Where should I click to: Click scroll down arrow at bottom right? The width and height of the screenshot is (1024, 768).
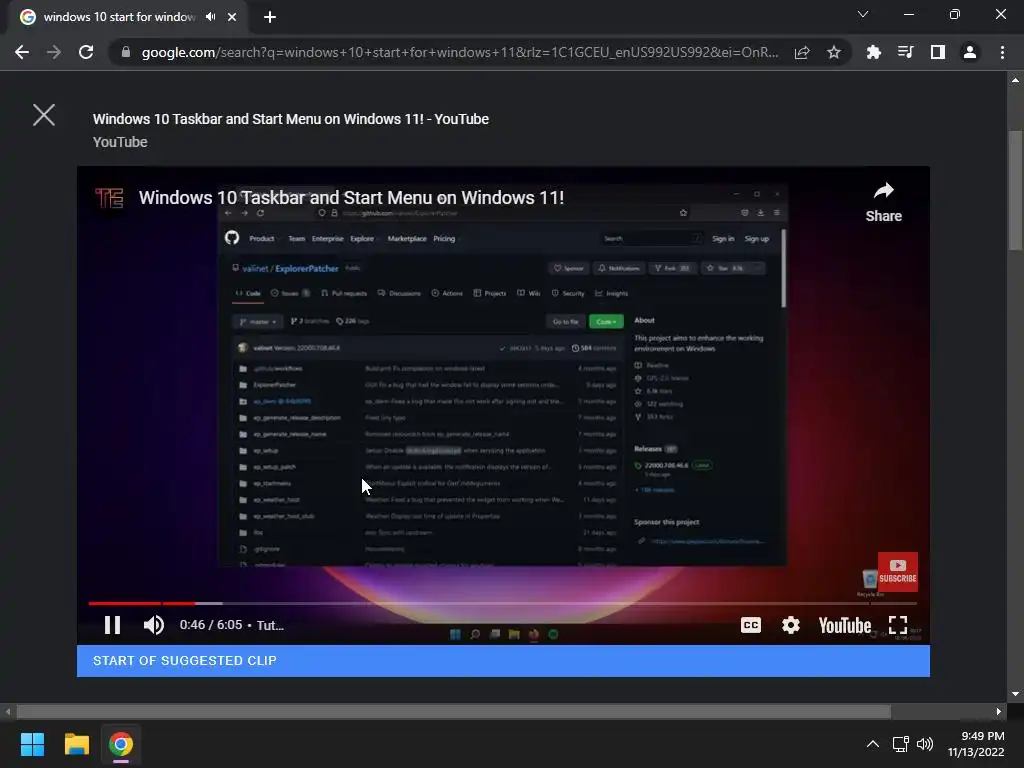tap(1015, 694)
